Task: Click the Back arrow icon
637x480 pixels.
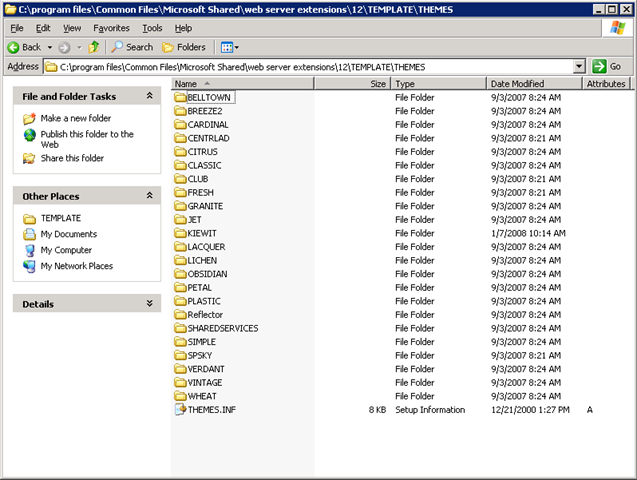Action: [13, 48]
